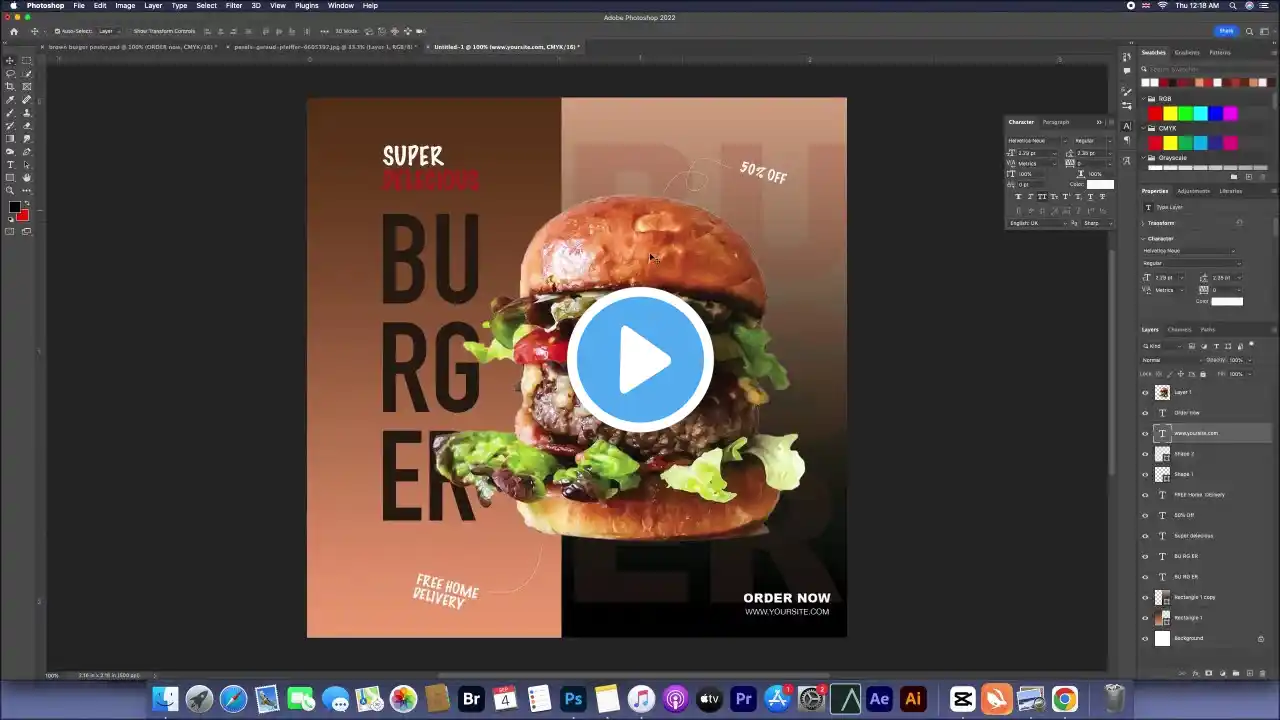The height and width of the screenshot is (720, 1280).
Task: Open Google Chrome from the Dock
Action: click(x=1065, y=699)
